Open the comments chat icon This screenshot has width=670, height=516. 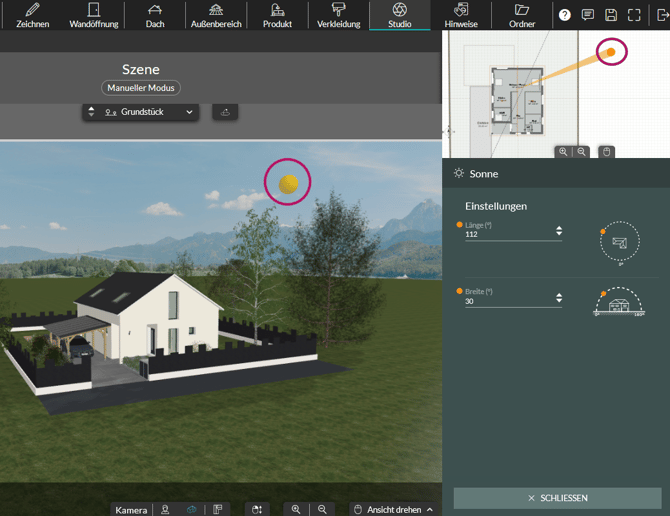[x=588, y=15]
